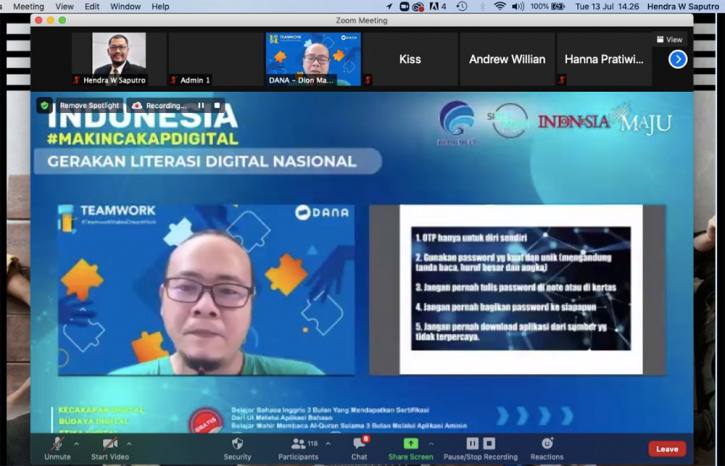Open the View layout options

coord(669,40)
